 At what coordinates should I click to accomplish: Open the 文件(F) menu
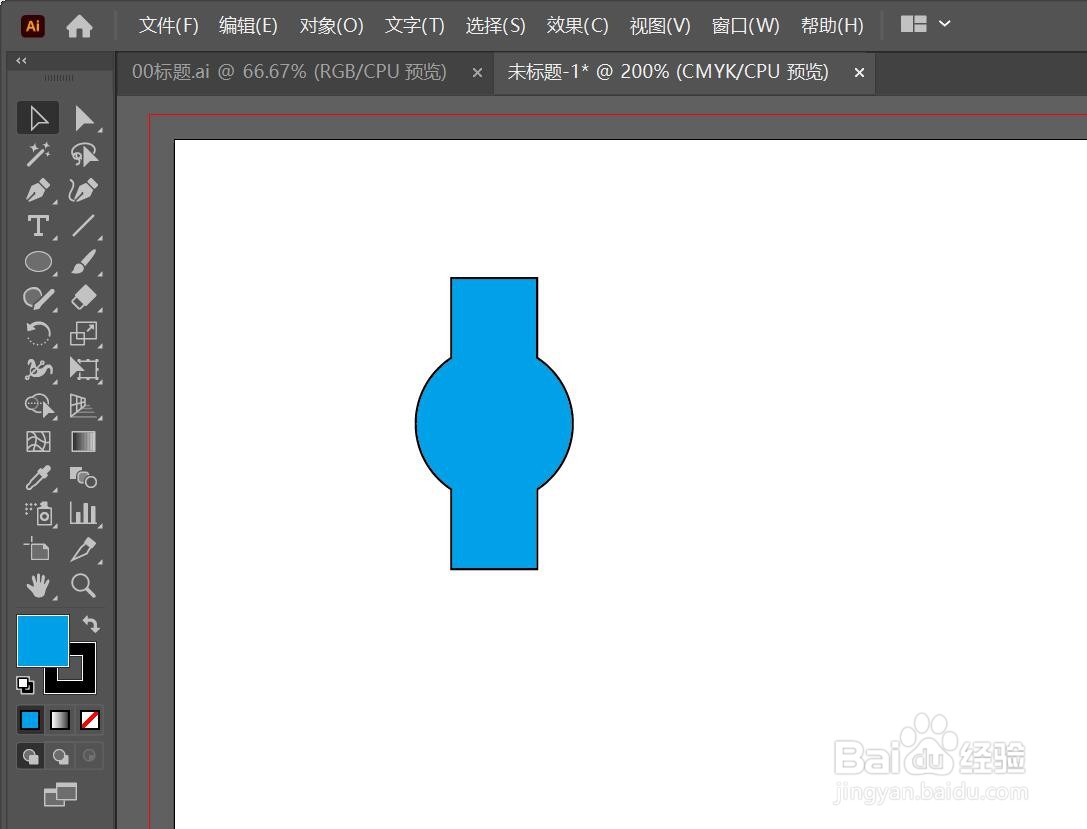coord(168,26)
